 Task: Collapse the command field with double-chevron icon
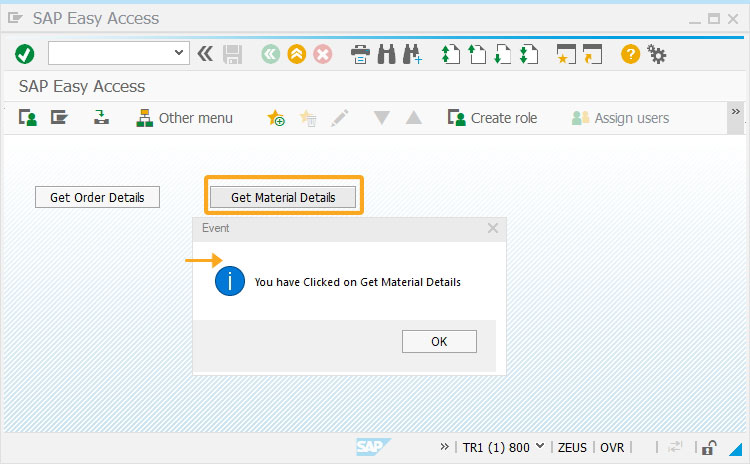[x=205, y=54]
